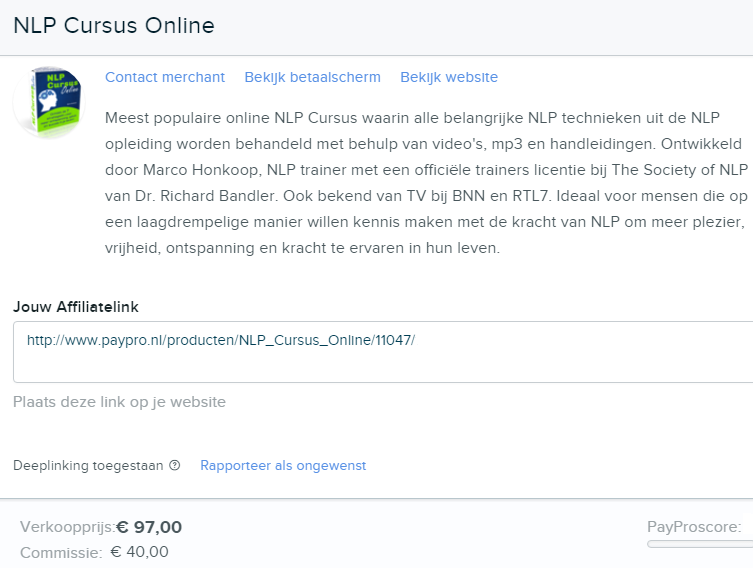This screenshot has height=568, width=753.
Task: Open the Bekijk website link
Action: click(x=449, y=77)
